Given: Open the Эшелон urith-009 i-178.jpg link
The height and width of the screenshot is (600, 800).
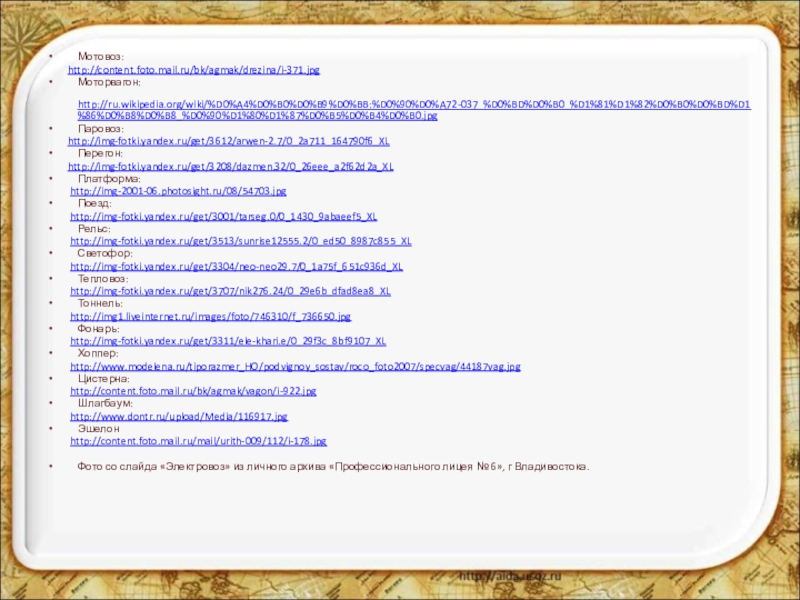Looking at the screenshot, I should 198,441.
